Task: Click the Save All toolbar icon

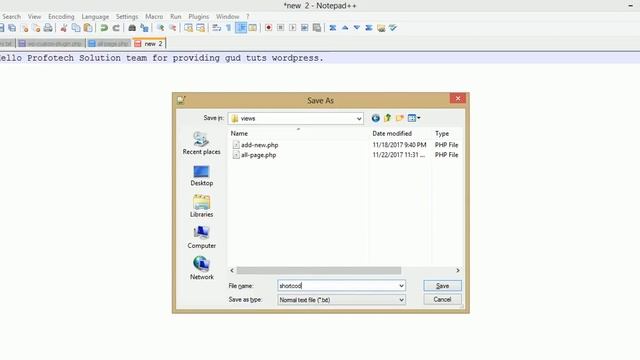Action: (x=12, y=28)
